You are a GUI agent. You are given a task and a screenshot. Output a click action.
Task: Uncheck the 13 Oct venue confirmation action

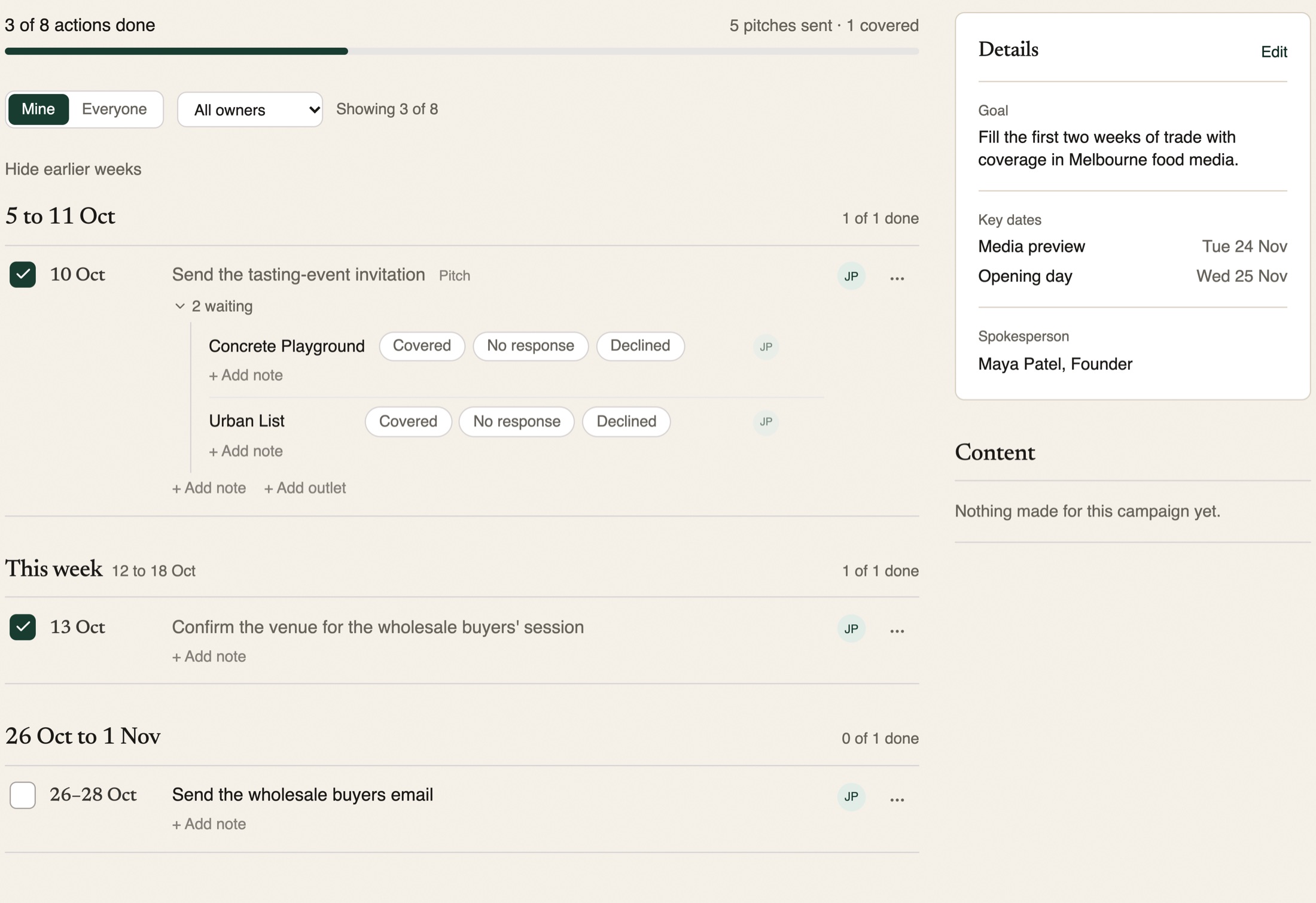tap(23, 627)
